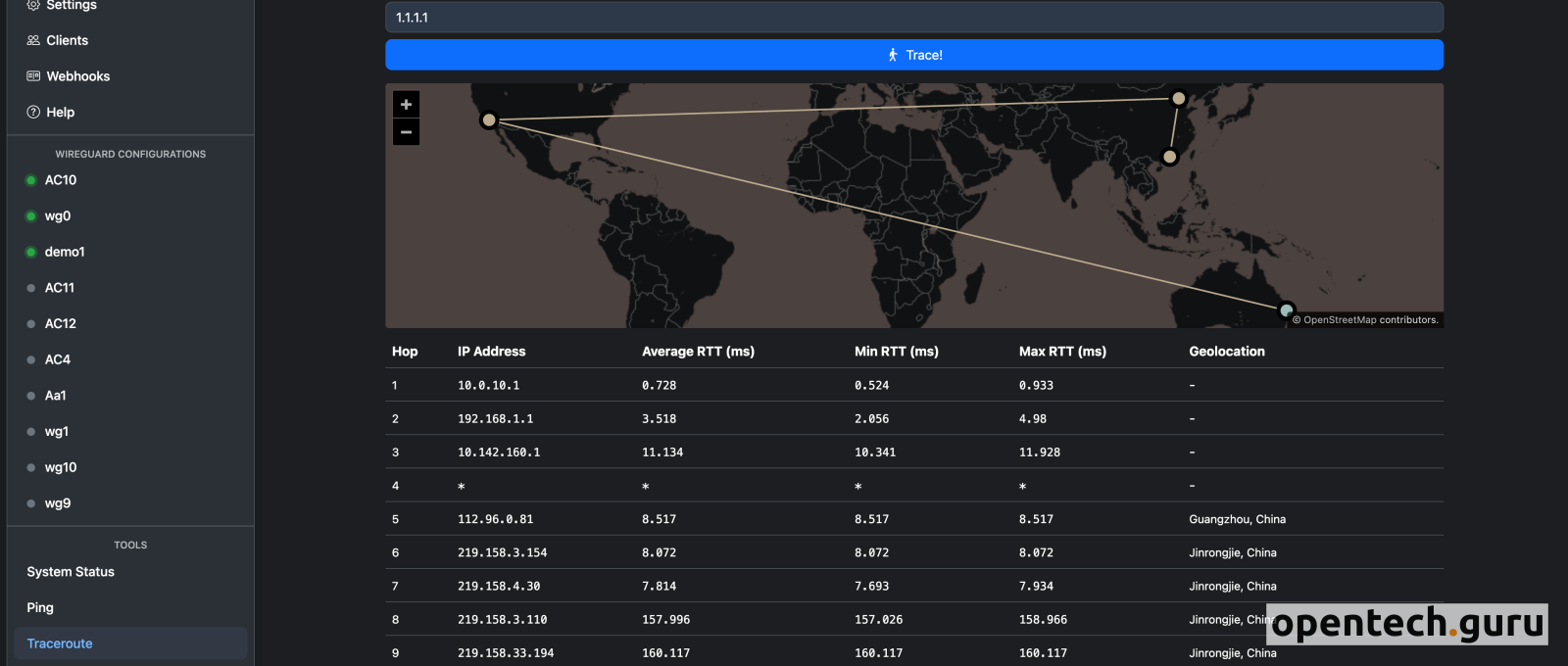
Task: Click the Geolocation column header
Action: coord(1227,352)
